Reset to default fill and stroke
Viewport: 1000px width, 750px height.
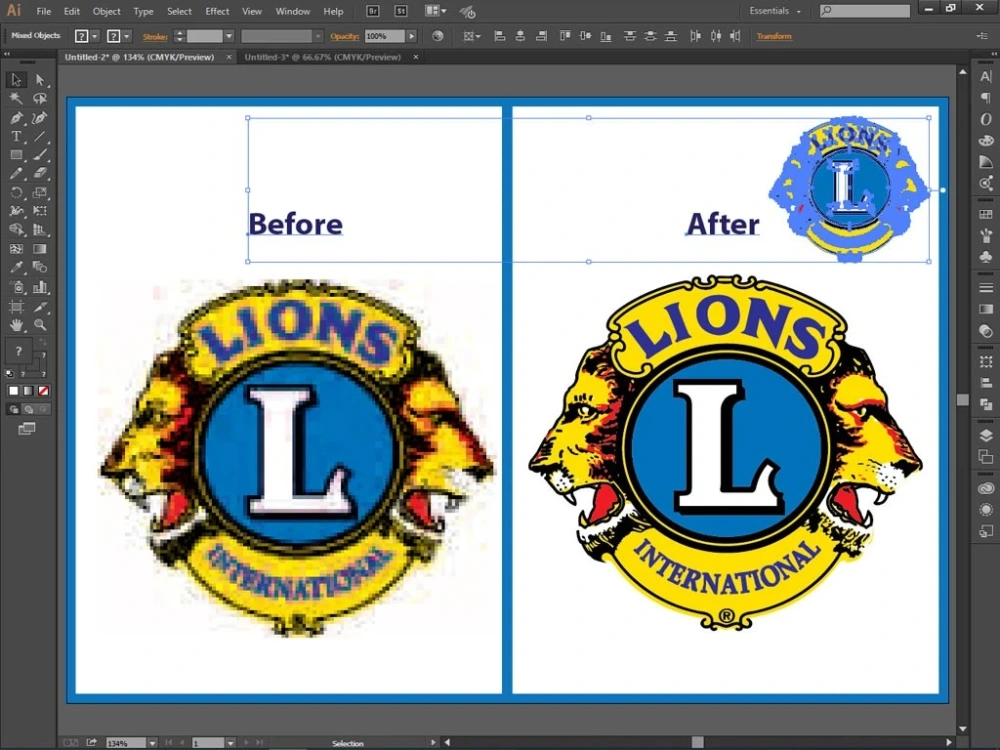[x=10, y=374]
